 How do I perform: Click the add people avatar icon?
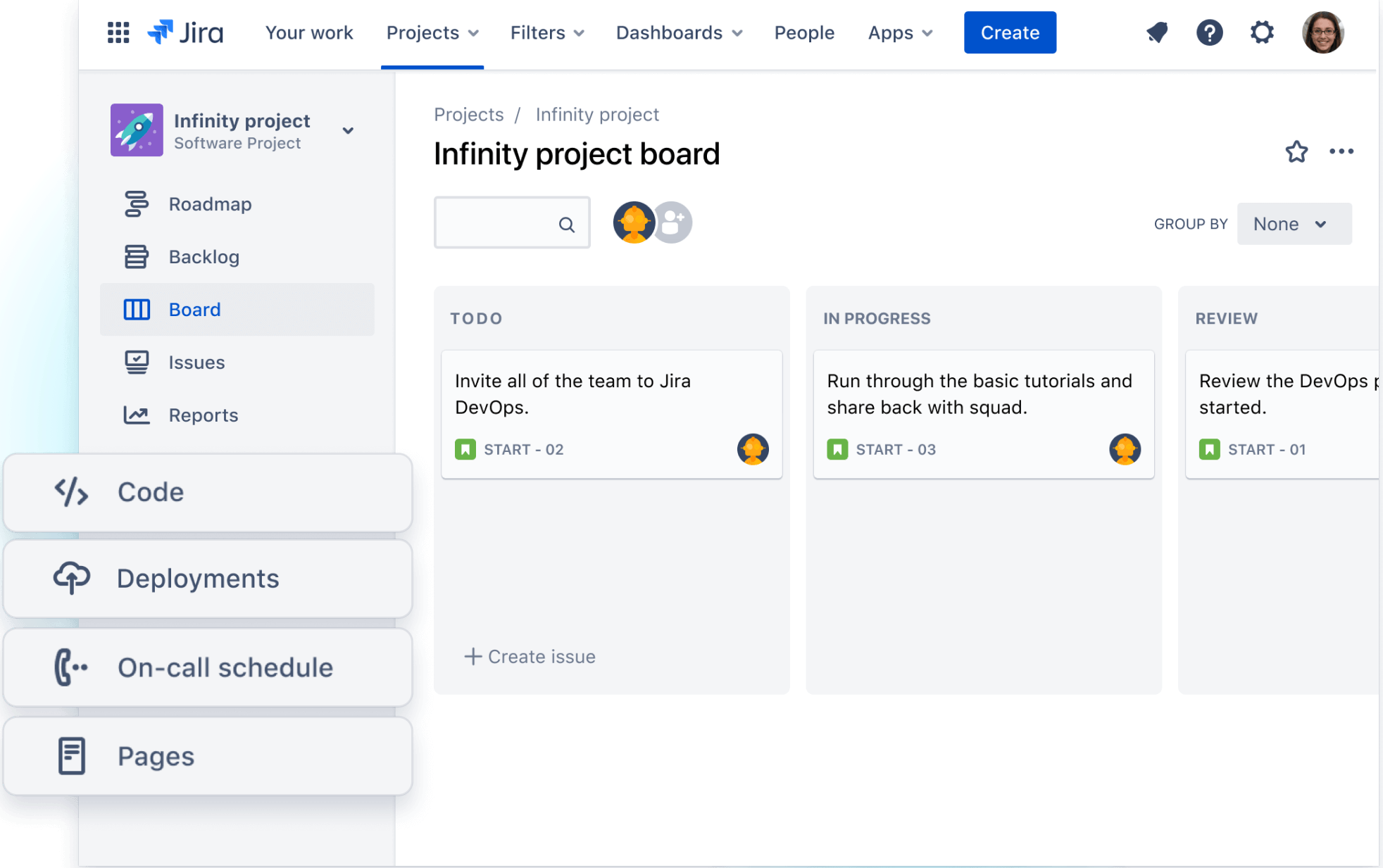coord(672,222)
